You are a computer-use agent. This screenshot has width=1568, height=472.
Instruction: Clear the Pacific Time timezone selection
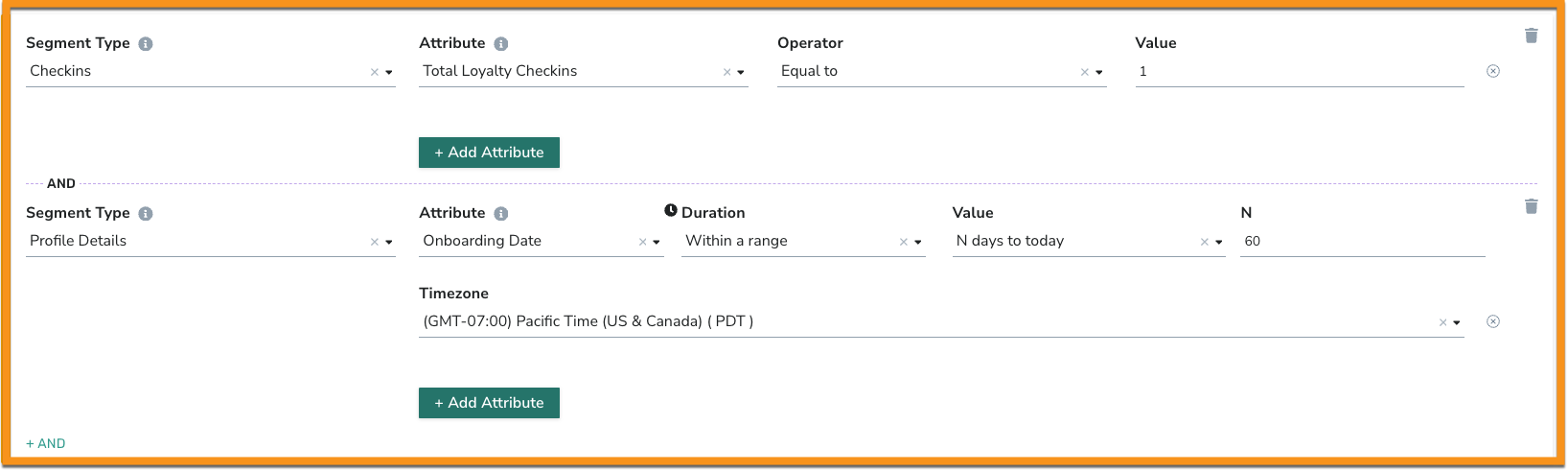tap(1443, 322)
